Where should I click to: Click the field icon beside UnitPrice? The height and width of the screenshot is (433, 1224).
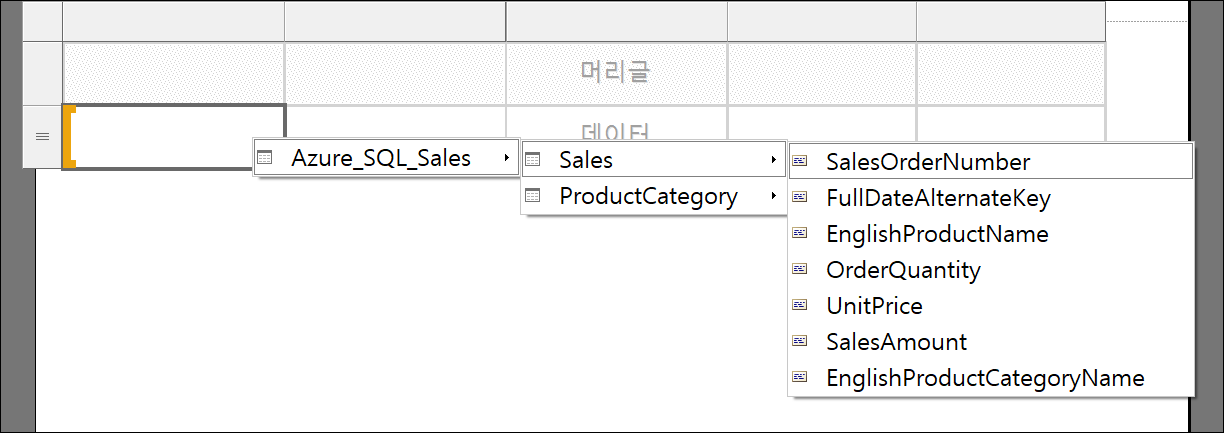click(800, 306)
